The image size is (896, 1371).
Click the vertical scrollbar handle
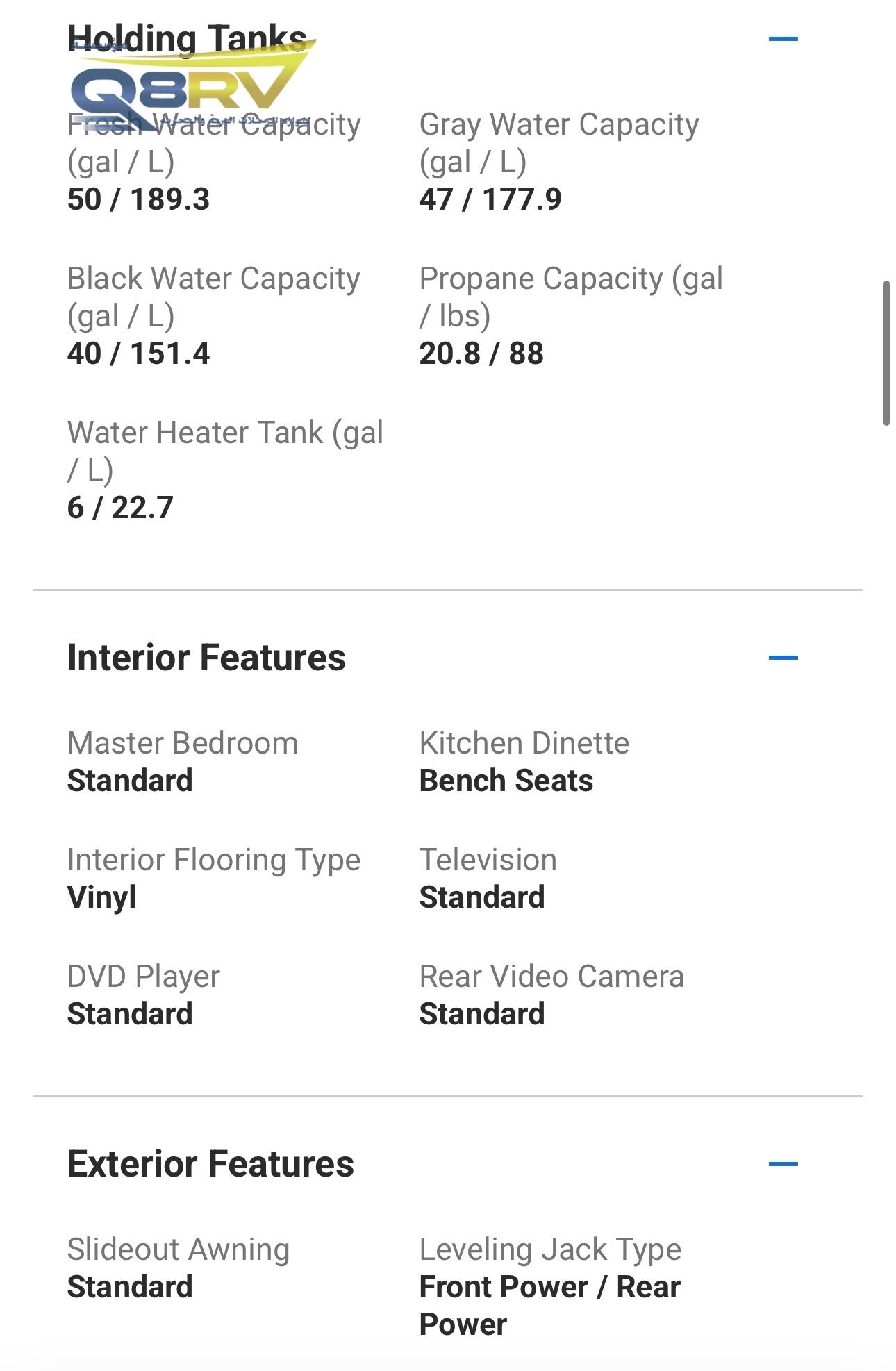pyautogui.click(x=886, y=353)
